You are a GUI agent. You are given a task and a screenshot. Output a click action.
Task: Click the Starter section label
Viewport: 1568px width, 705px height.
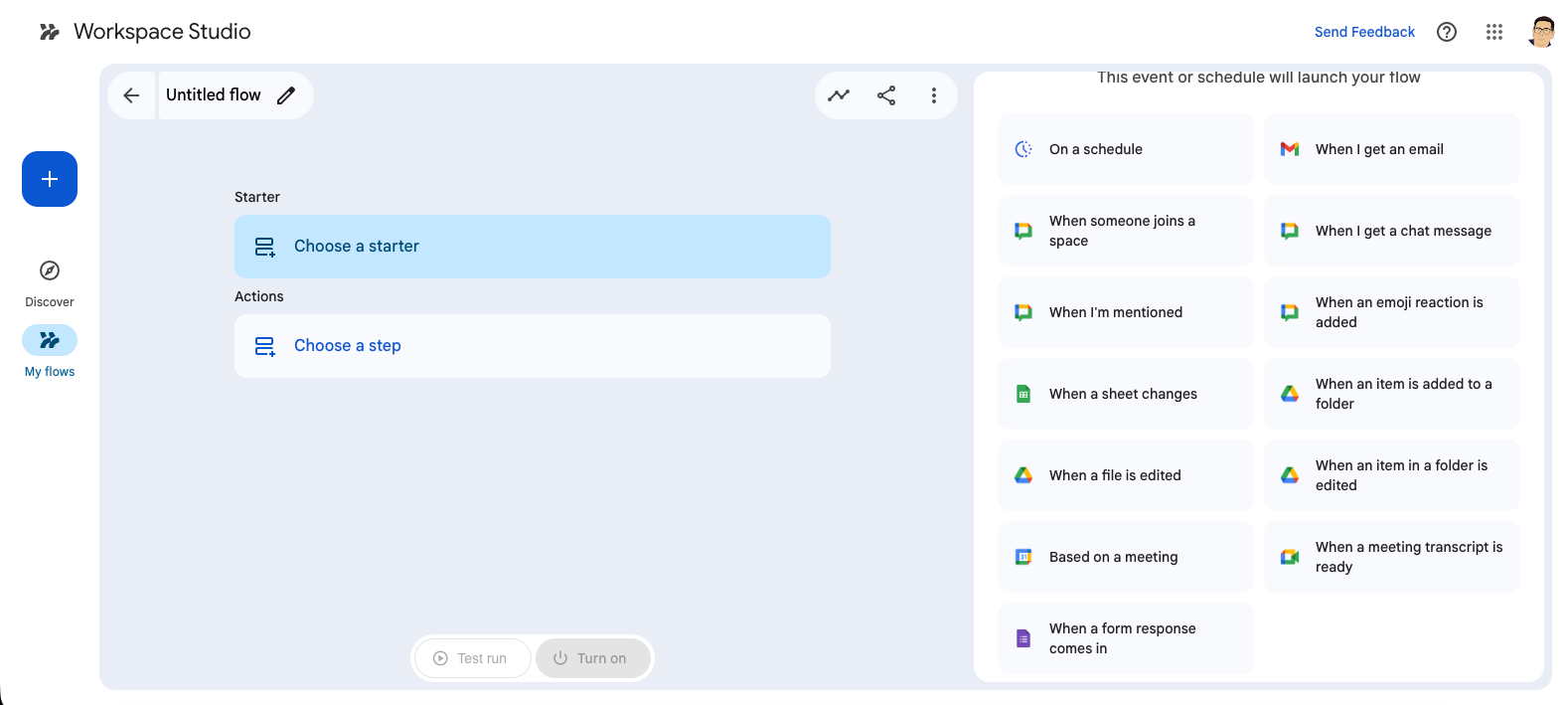pos(257,197)
